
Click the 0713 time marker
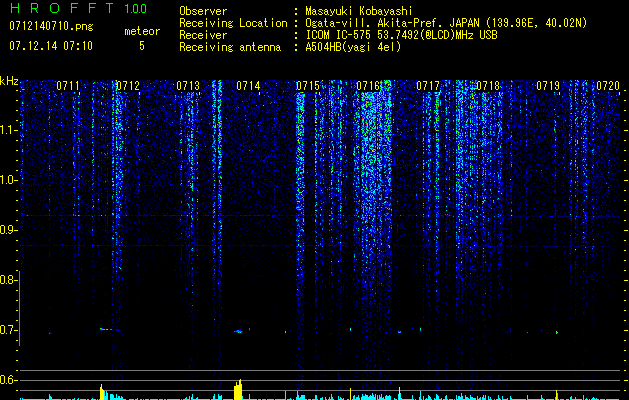coord(188,86)
